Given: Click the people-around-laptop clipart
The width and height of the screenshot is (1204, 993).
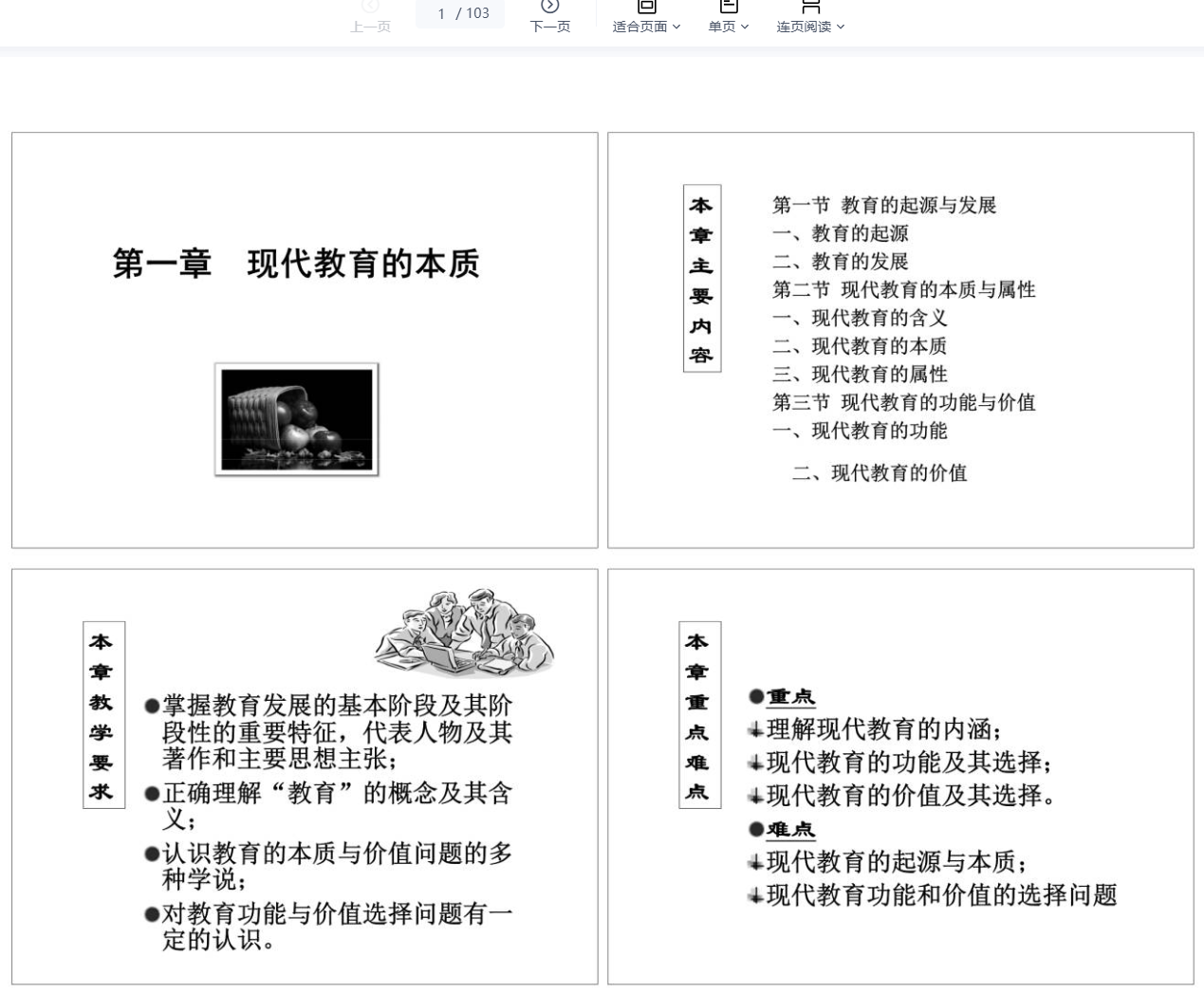Looking at the screenshot, I should (463, 633).
